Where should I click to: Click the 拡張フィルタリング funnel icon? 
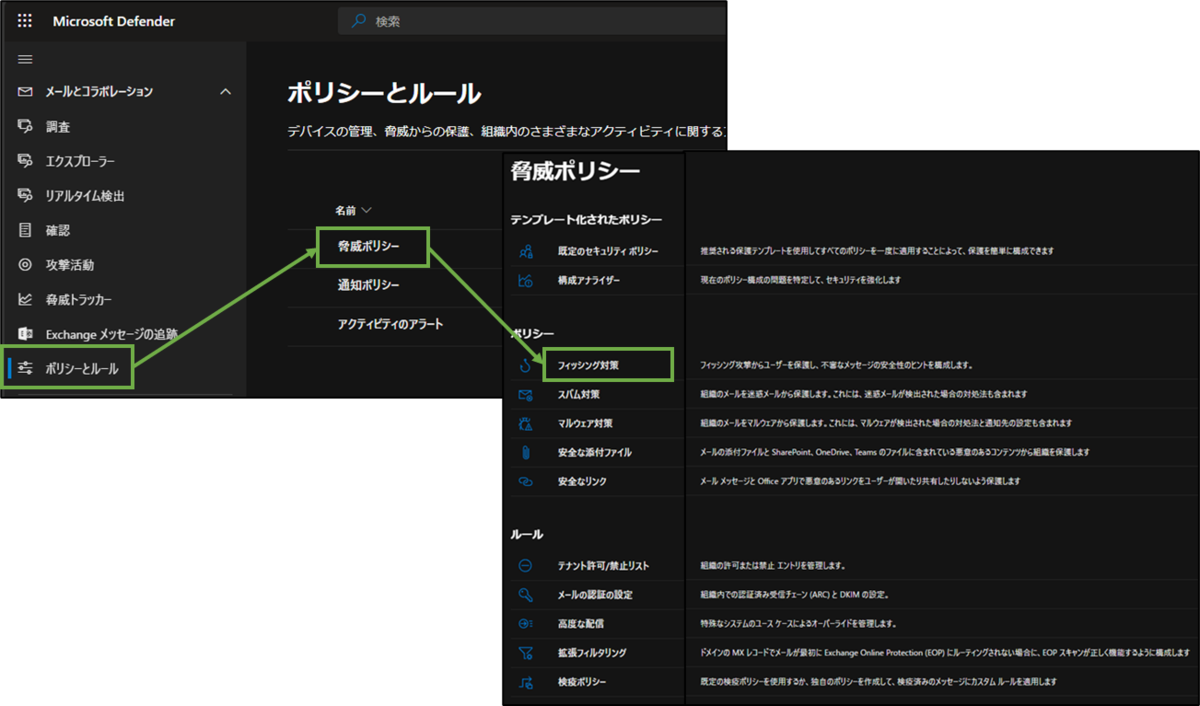click(x=526, y=653)
